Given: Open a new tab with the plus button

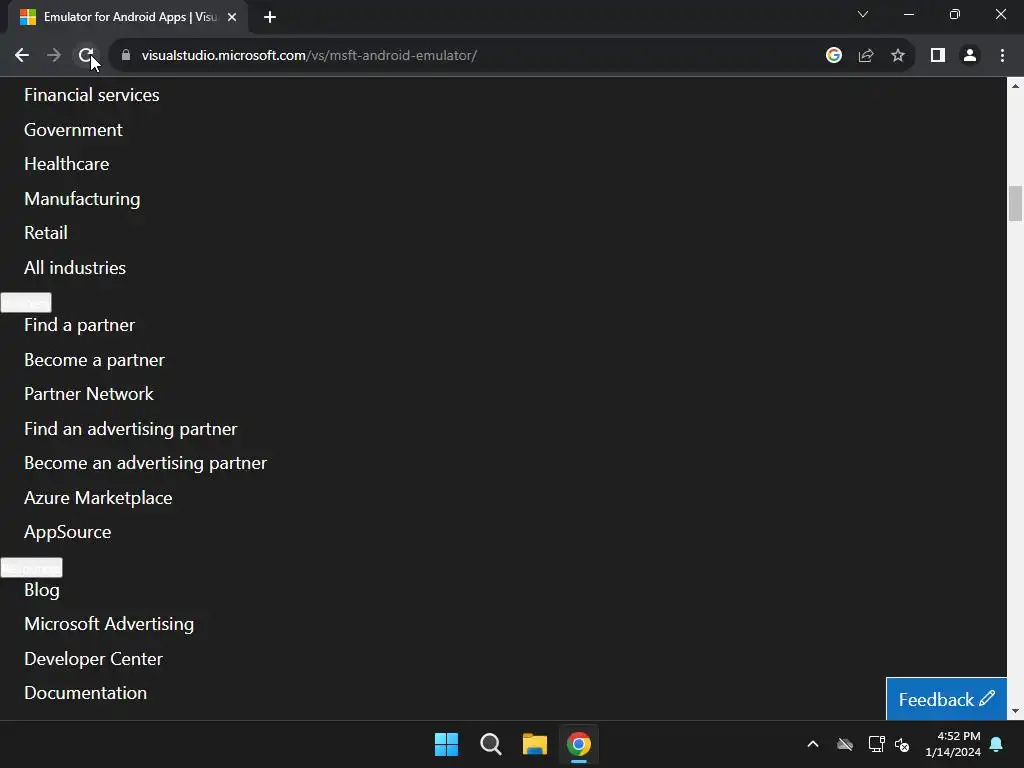Looking at the screenshot, I should (270, 17).
